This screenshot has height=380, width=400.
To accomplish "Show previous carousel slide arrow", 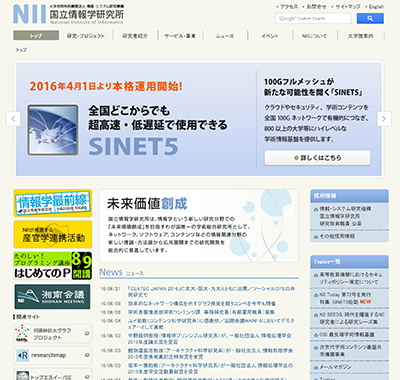I will pos(13,119).
